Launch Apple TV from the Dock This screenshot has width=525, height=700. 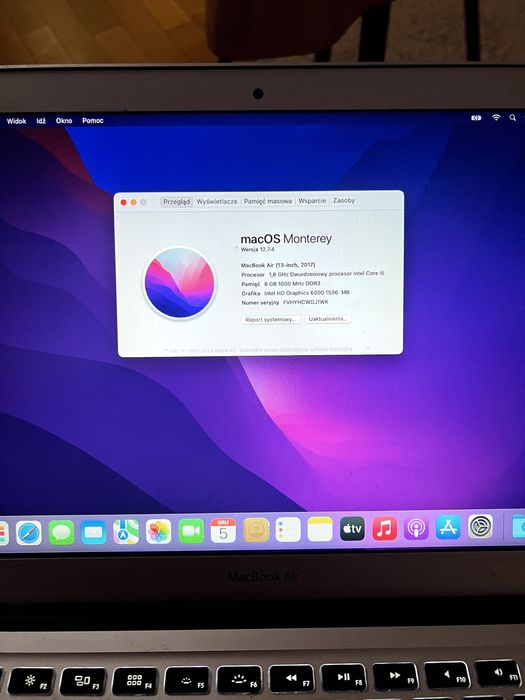(352, 529)
